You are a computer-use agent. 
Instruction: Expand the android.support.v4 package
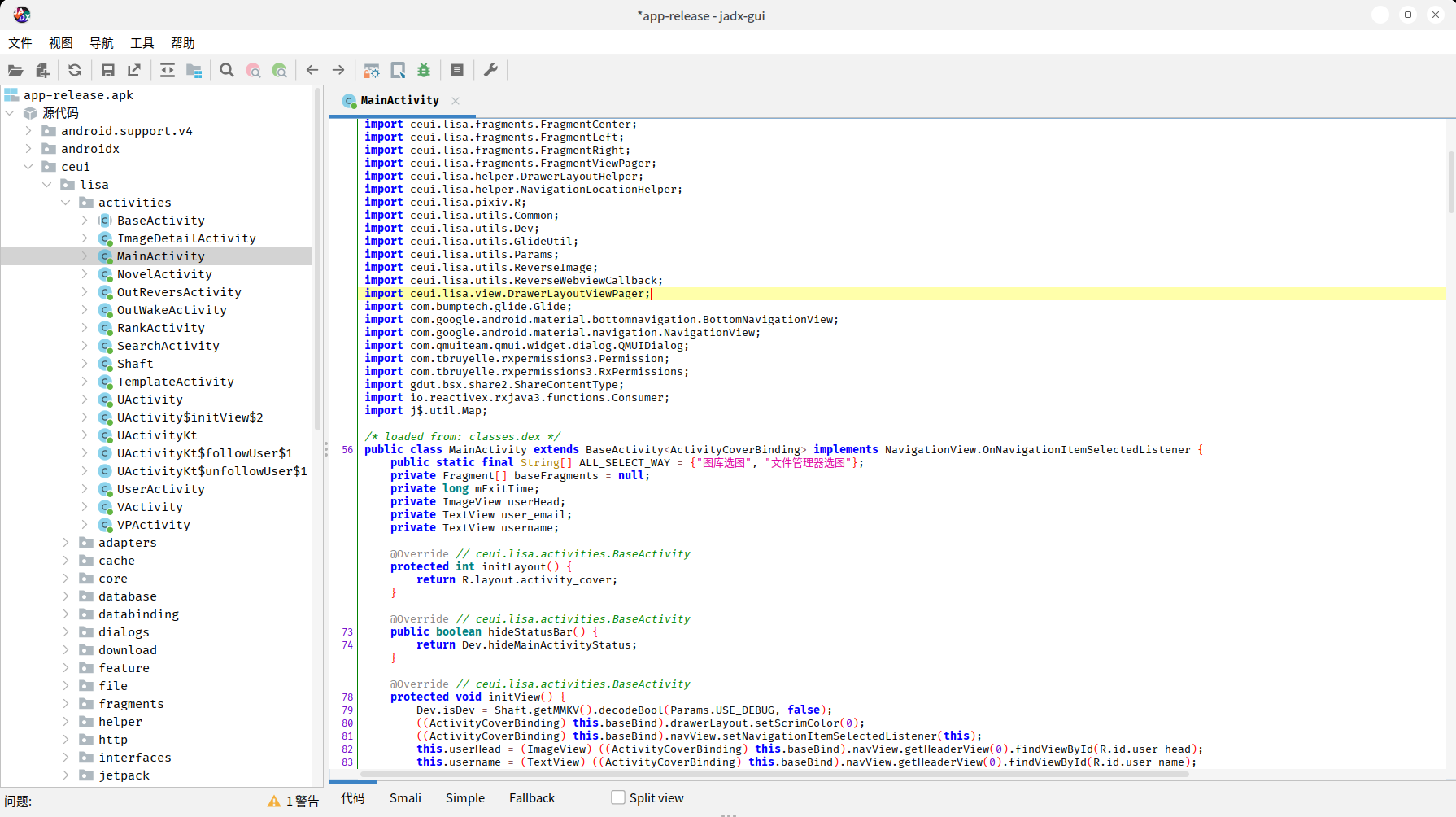28,131
